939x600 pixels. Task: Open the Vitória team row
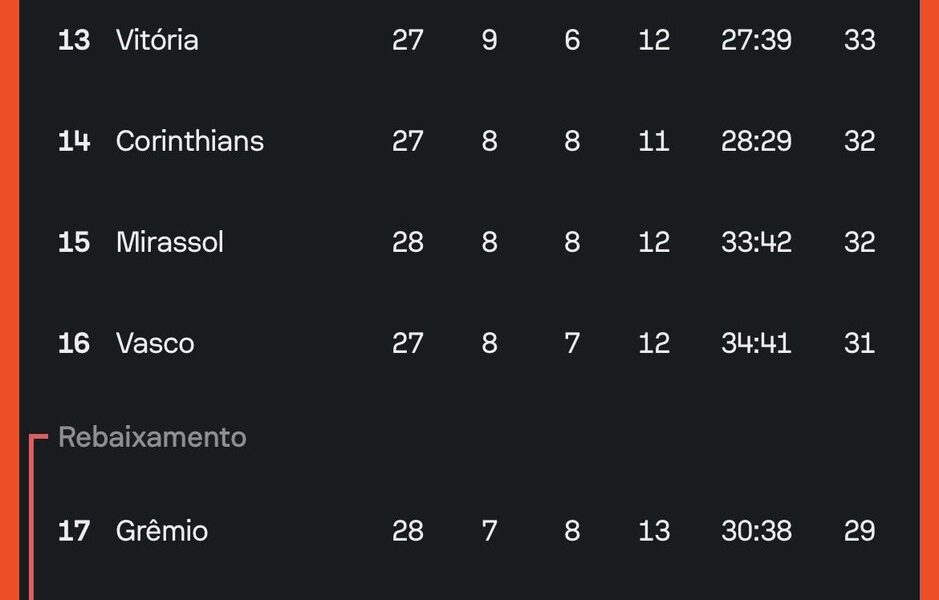click(470, 40)
